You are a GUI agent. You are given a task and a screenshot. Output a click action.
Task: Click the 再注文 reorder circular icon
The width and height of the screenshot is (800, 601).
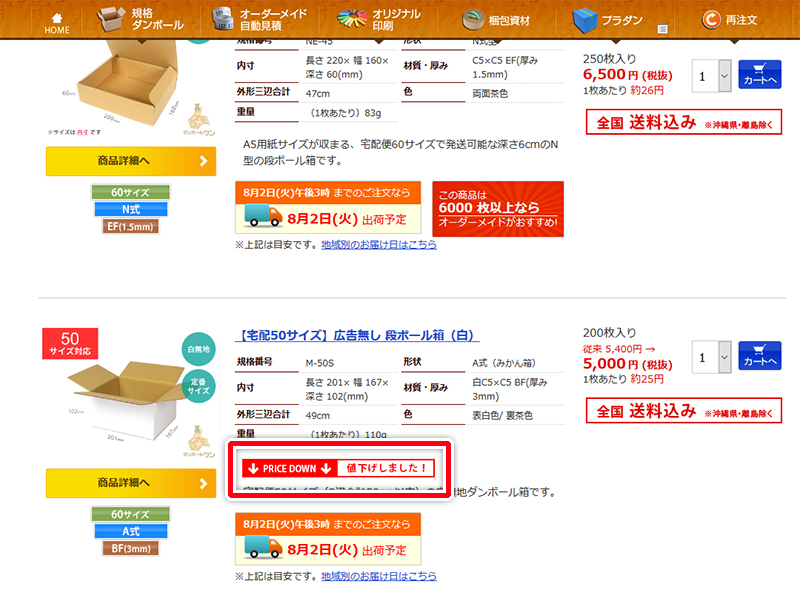711,20
